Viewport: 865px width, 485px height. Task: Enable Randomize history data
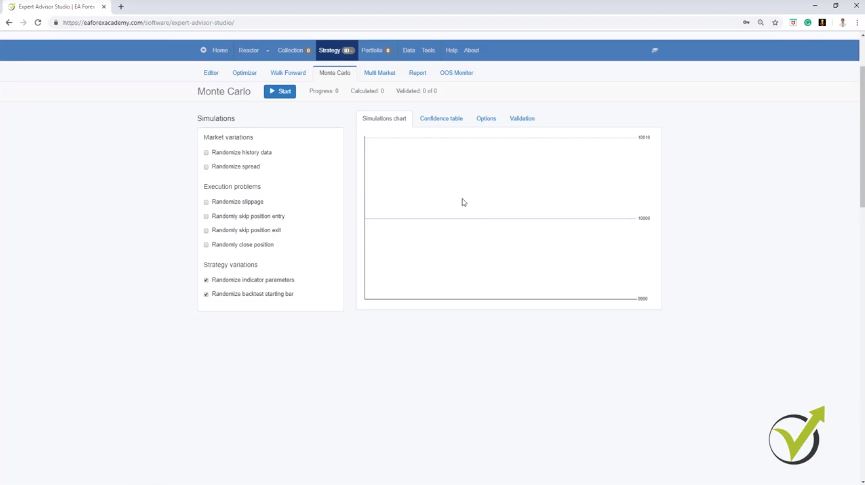206,153
